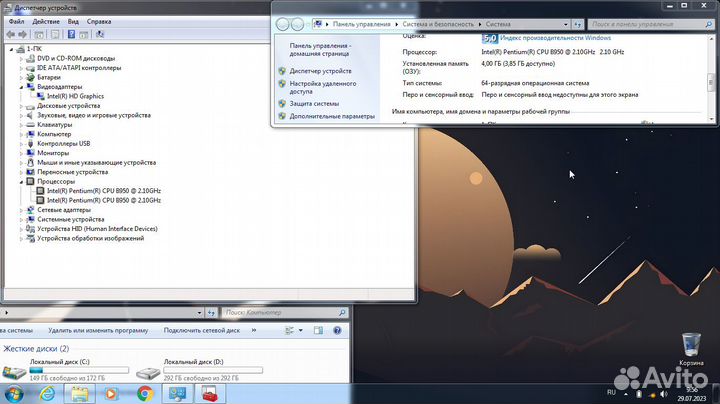Open the Explorer change-view dropdown arrow
The image size is (720, 404).
pos(301,330)
